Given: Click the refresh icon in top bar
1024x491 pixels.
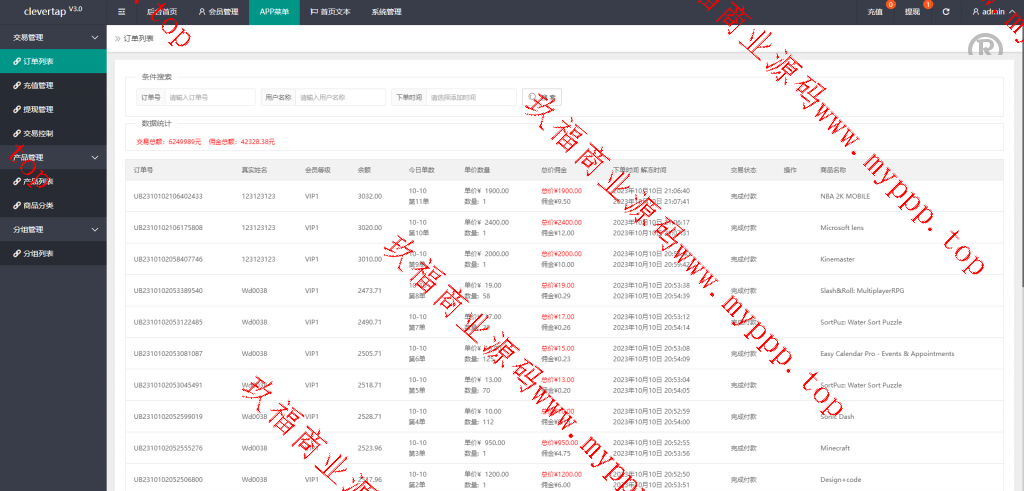Looking at the screenshot, I should click(x=946, y=12).
